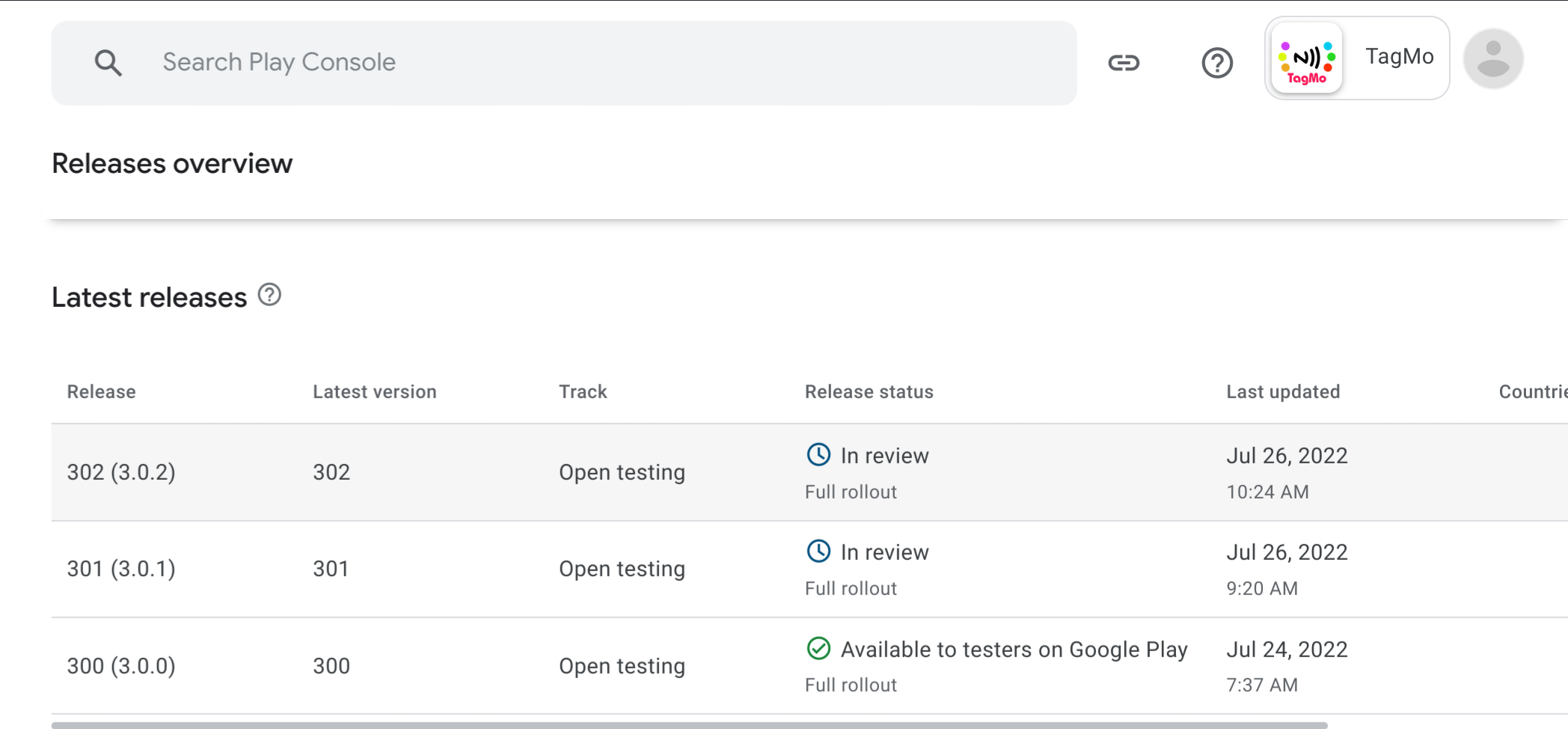Click the Latest releases help icon
Screen dimensions: 1568x729
[269, 296]
